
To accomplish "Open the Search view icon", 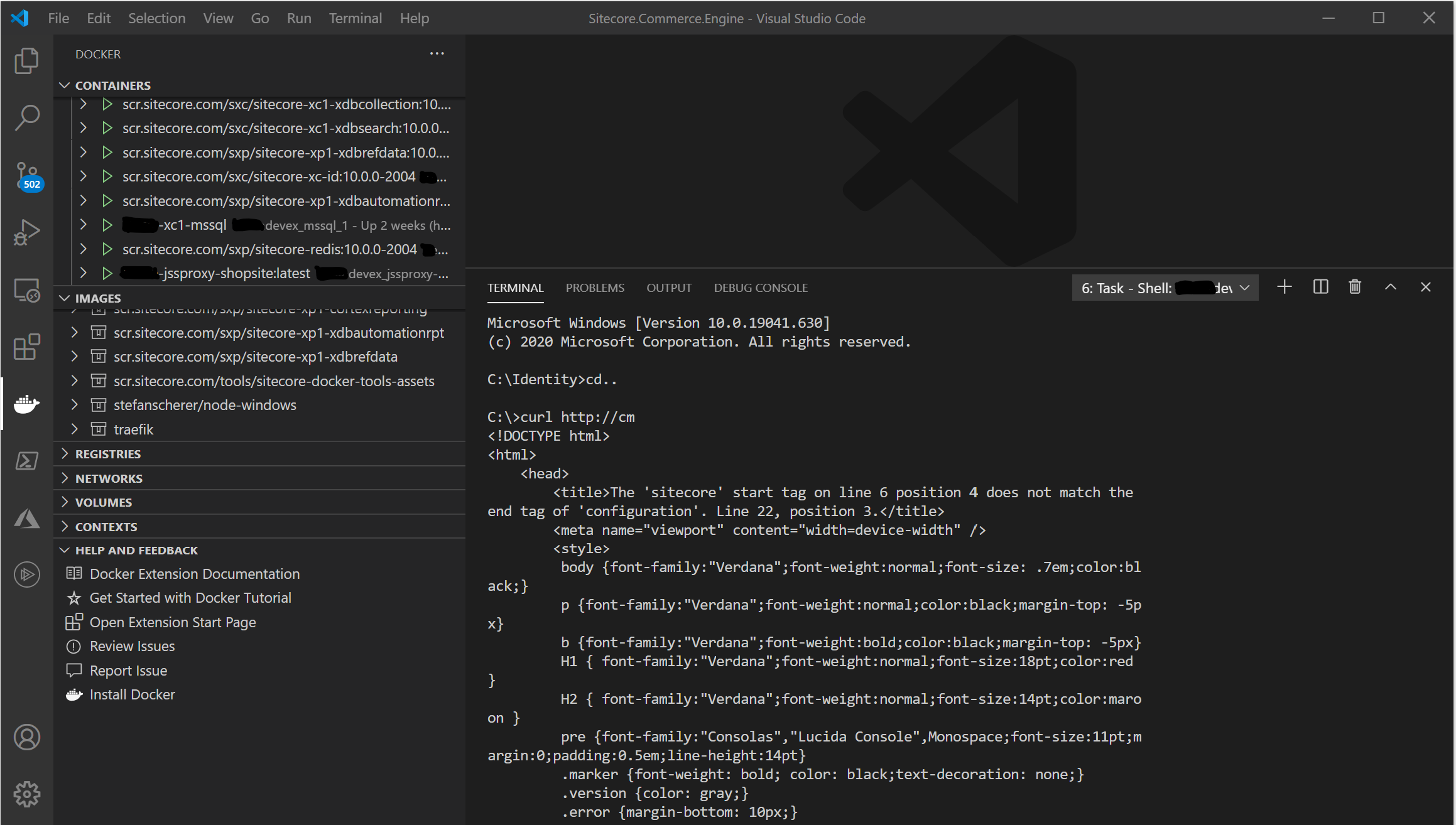I will tap(26, 117).
